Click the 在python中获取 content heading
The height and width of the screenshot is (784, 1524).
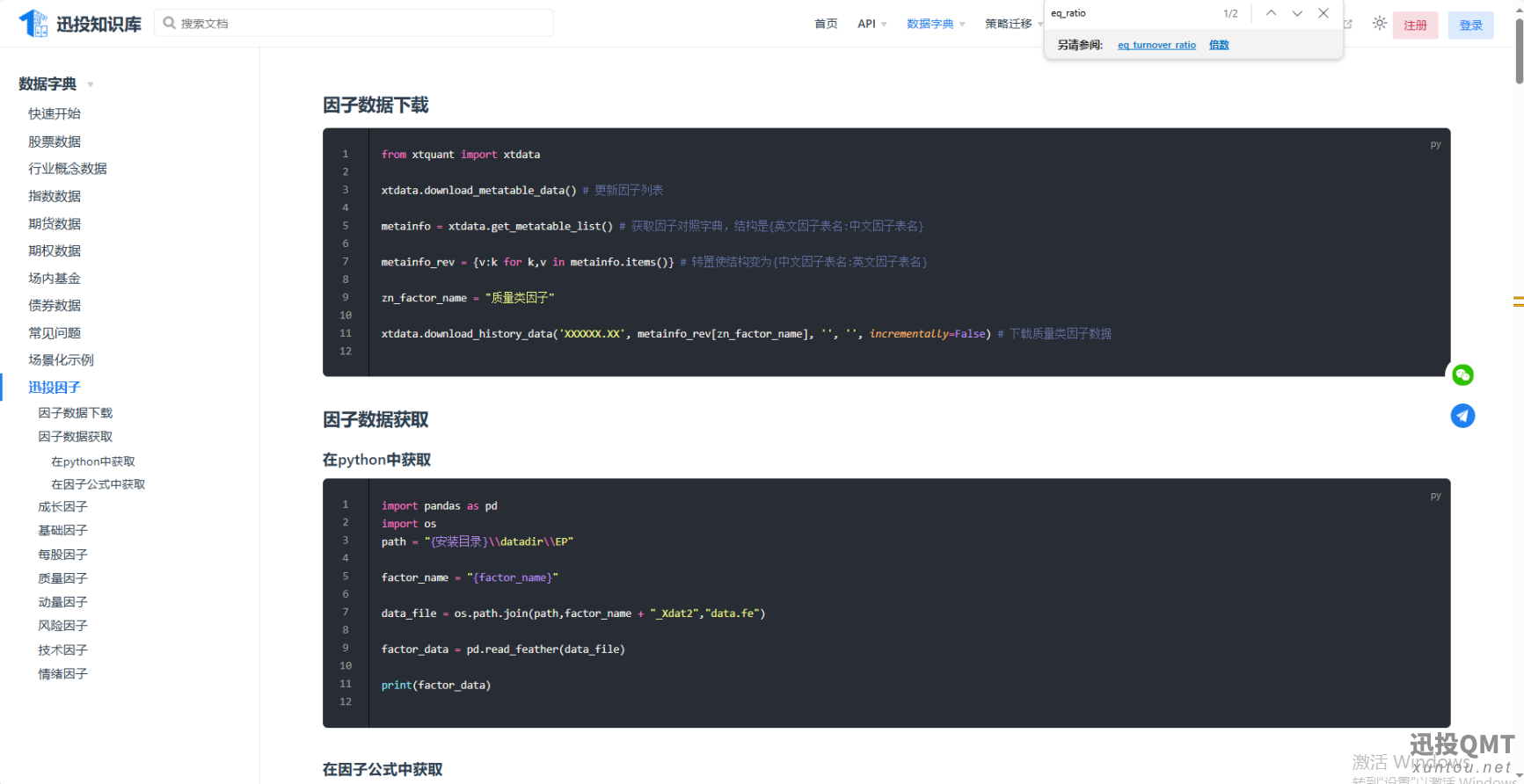click(376, 460)
